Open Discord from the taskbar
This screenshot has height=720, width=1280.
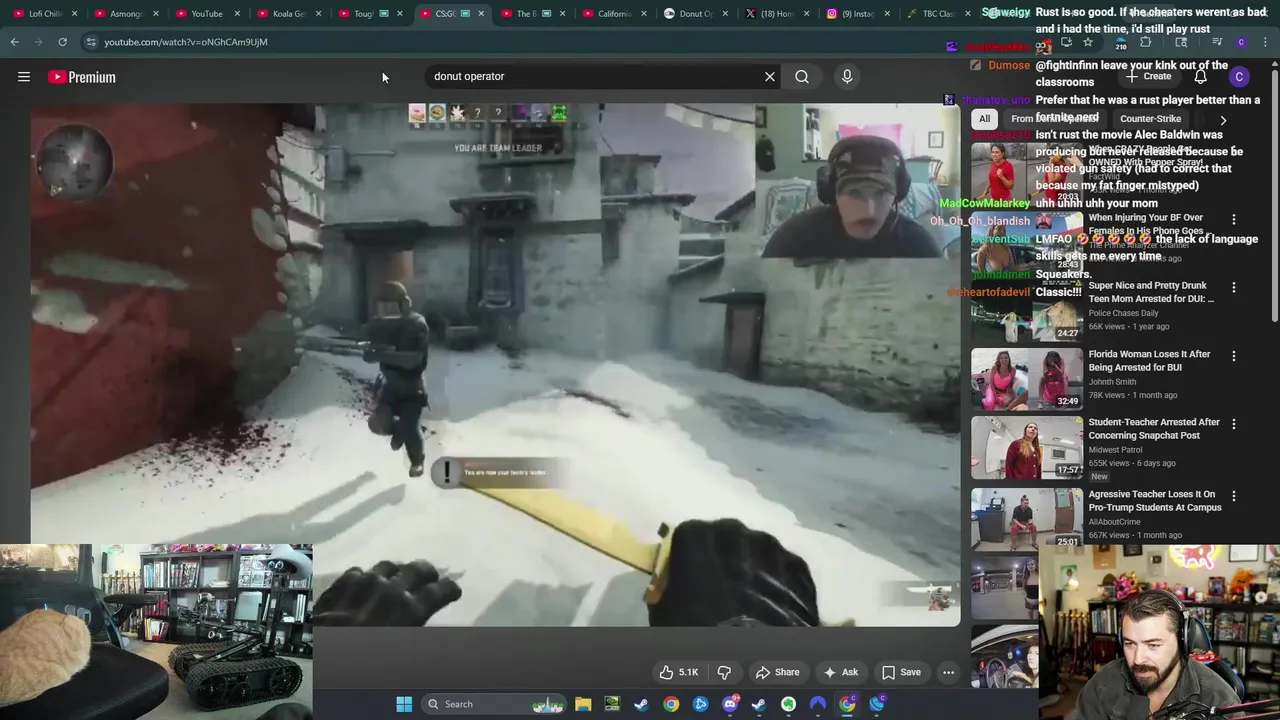coord(730,704)
